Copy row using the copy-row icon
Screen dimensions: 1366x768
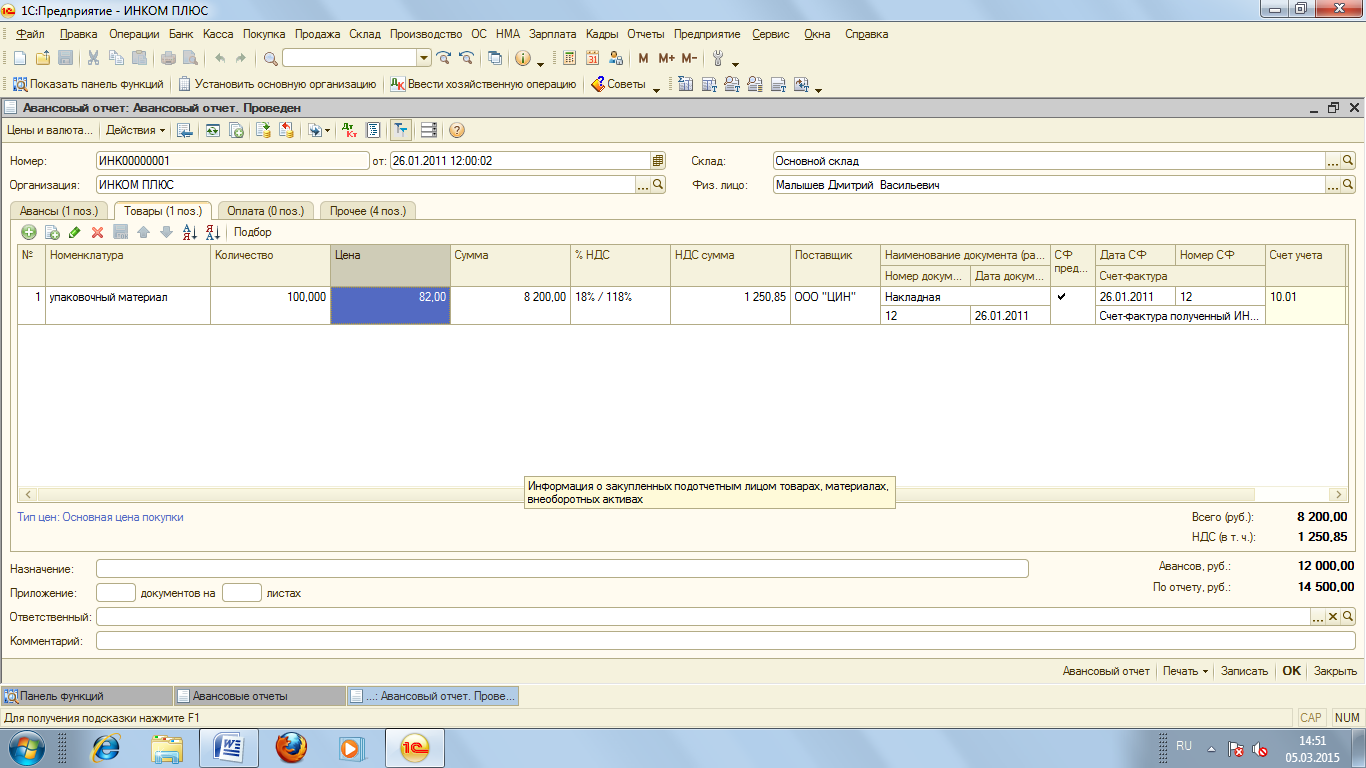pyautogui.click(x=52, y=232)
